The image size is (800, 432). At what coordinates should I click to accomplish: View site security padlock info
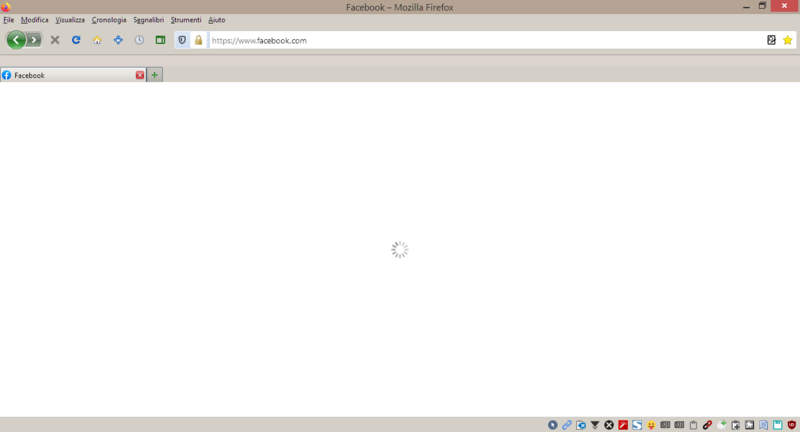click(198, 40)
